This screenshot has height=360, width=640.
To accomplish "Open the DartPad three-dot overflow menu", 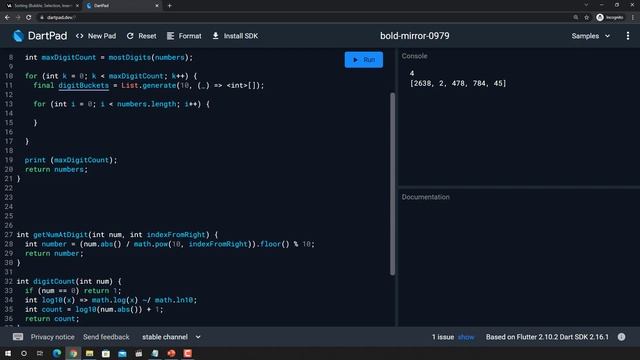I will click(x=628, y=36).
